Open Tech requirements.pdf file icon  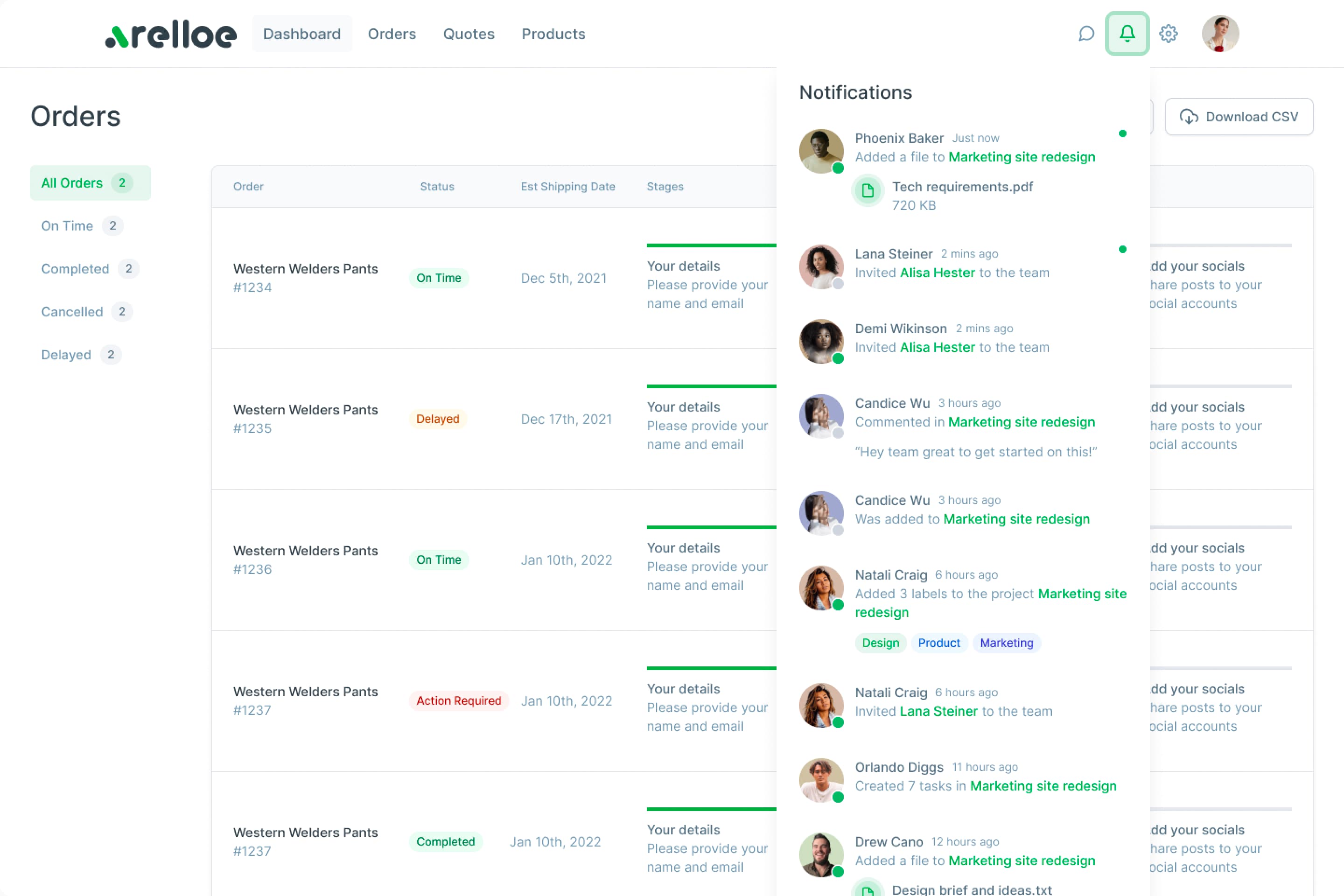[x=868, y=190]
